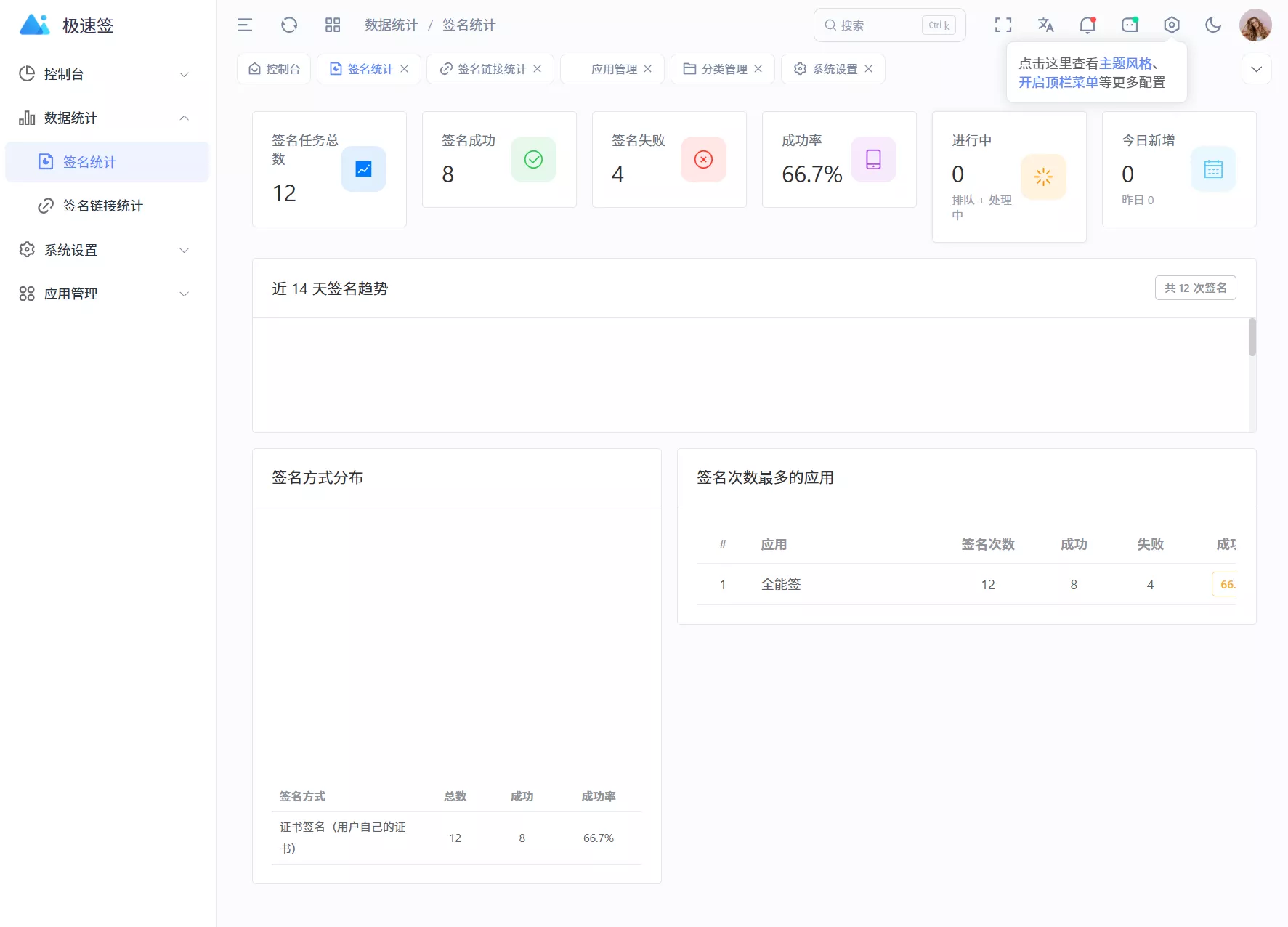Screen dimensions: 1288x927
Task: Select 签名链接统计 in the sidebar
Action: pyautogui.click(x=108, y=206)
